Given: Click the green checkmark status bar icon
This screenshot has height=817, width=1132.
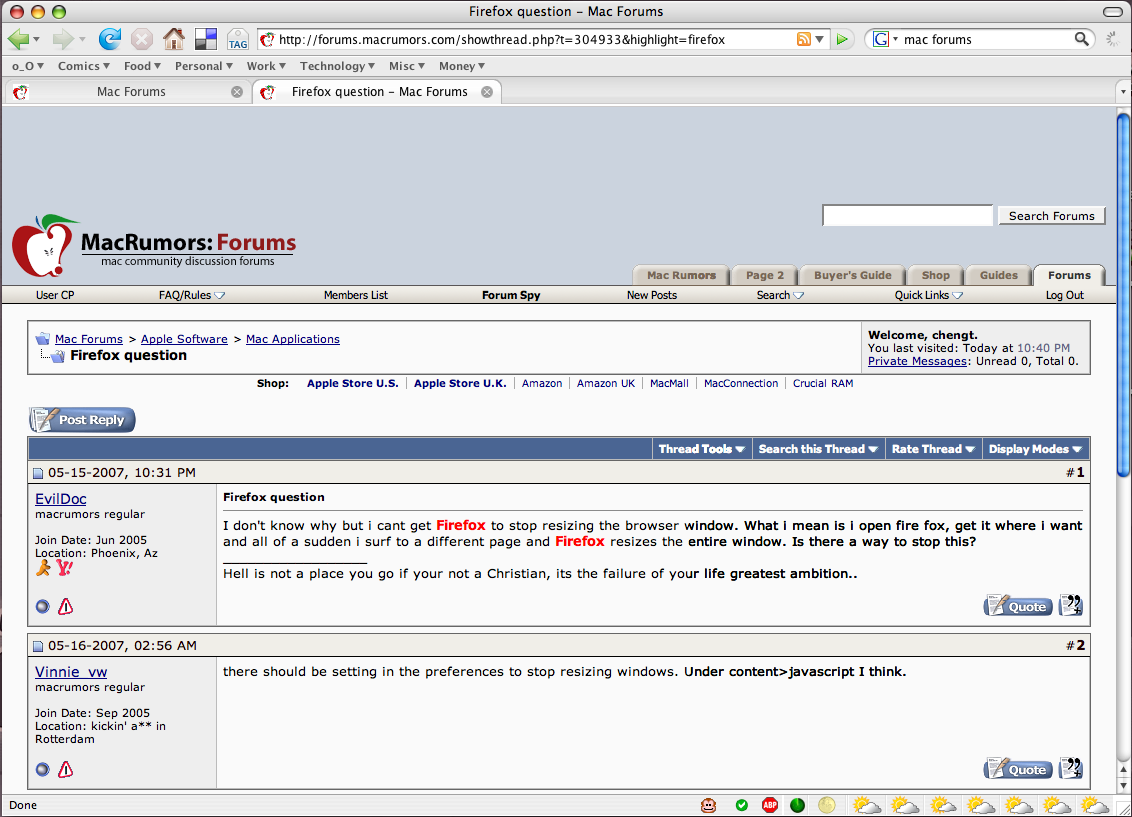Looking at the screenshot, I should click(x=741, y=805).
